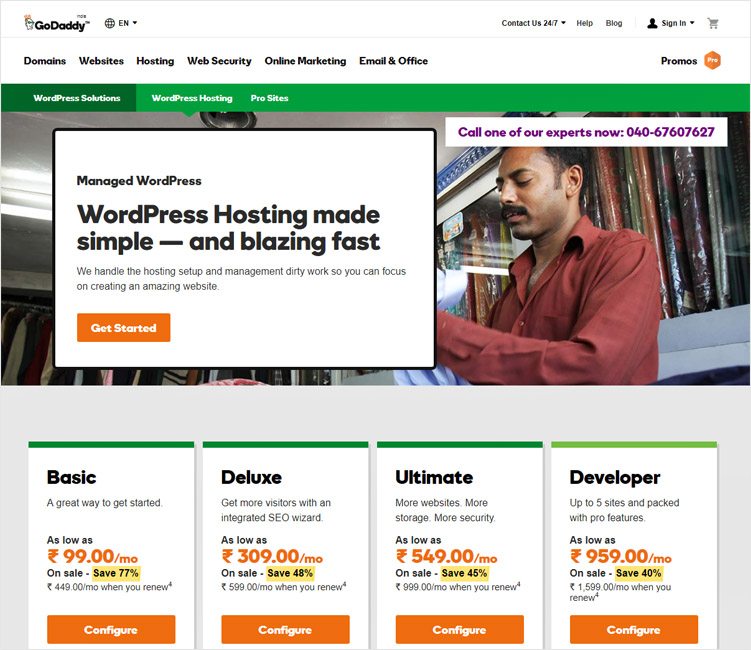Select the WordPress Hosting tab
The image size is (751, 650).
pos(192,98)
